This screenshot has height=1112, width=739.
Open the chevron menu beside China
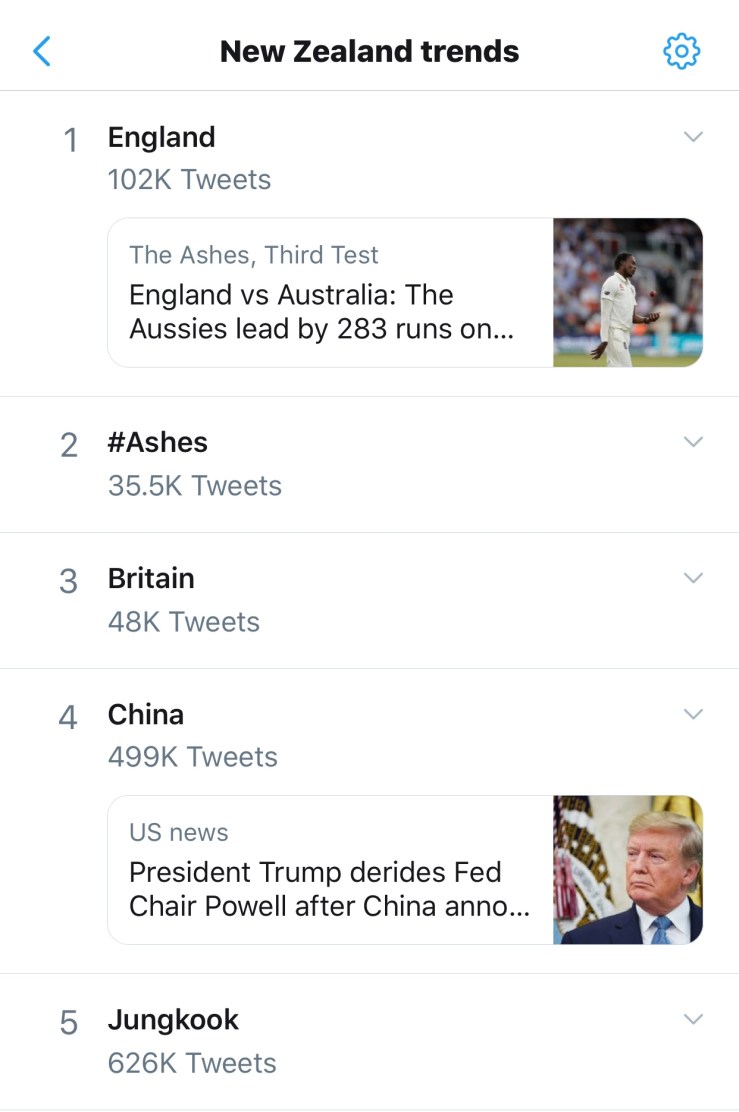[x=693, y=714]
